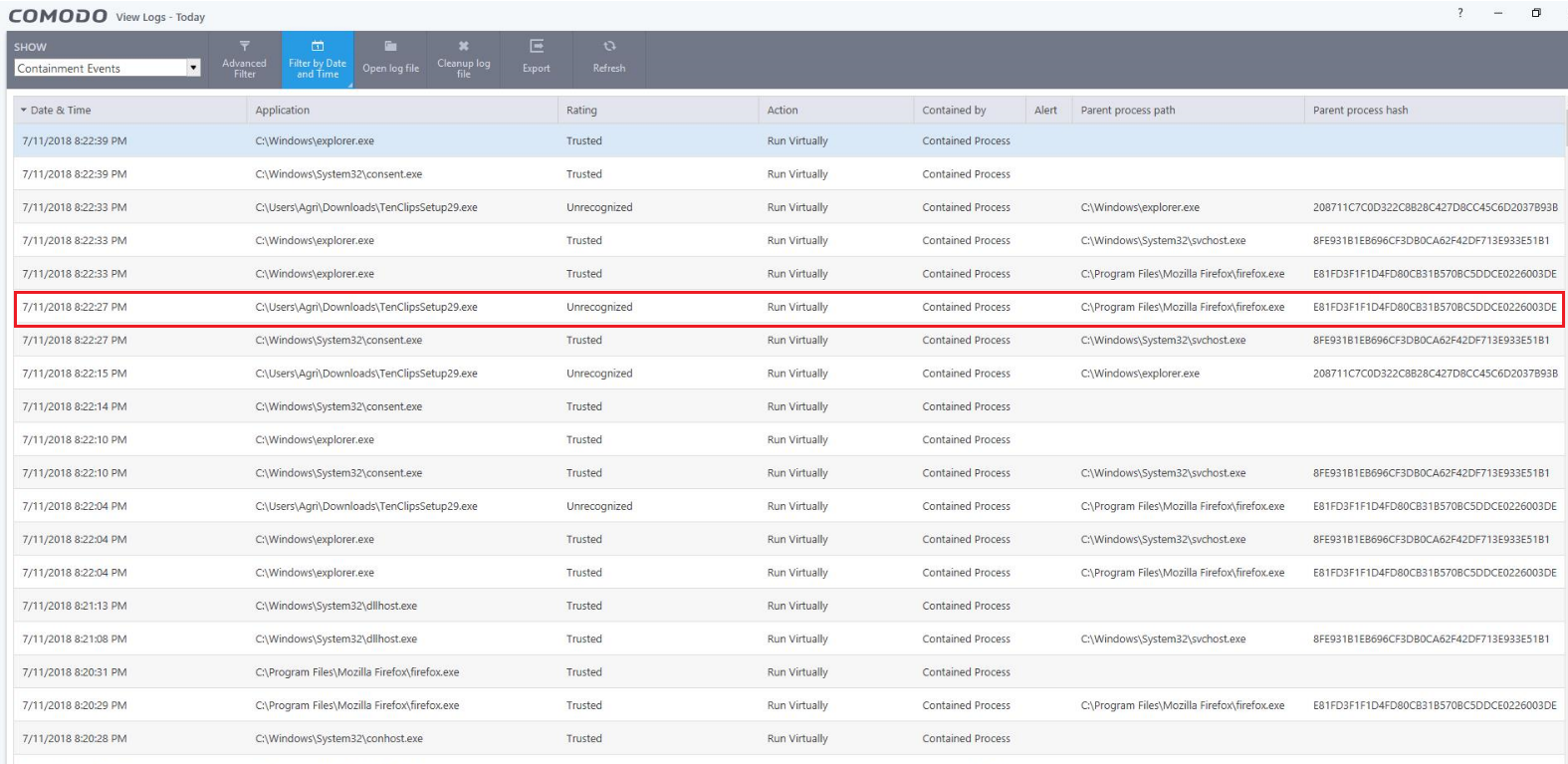Viewport: 1568px width, 764px height.
Task: Expand the Containment Events dropdown
Action: point(193,68)
